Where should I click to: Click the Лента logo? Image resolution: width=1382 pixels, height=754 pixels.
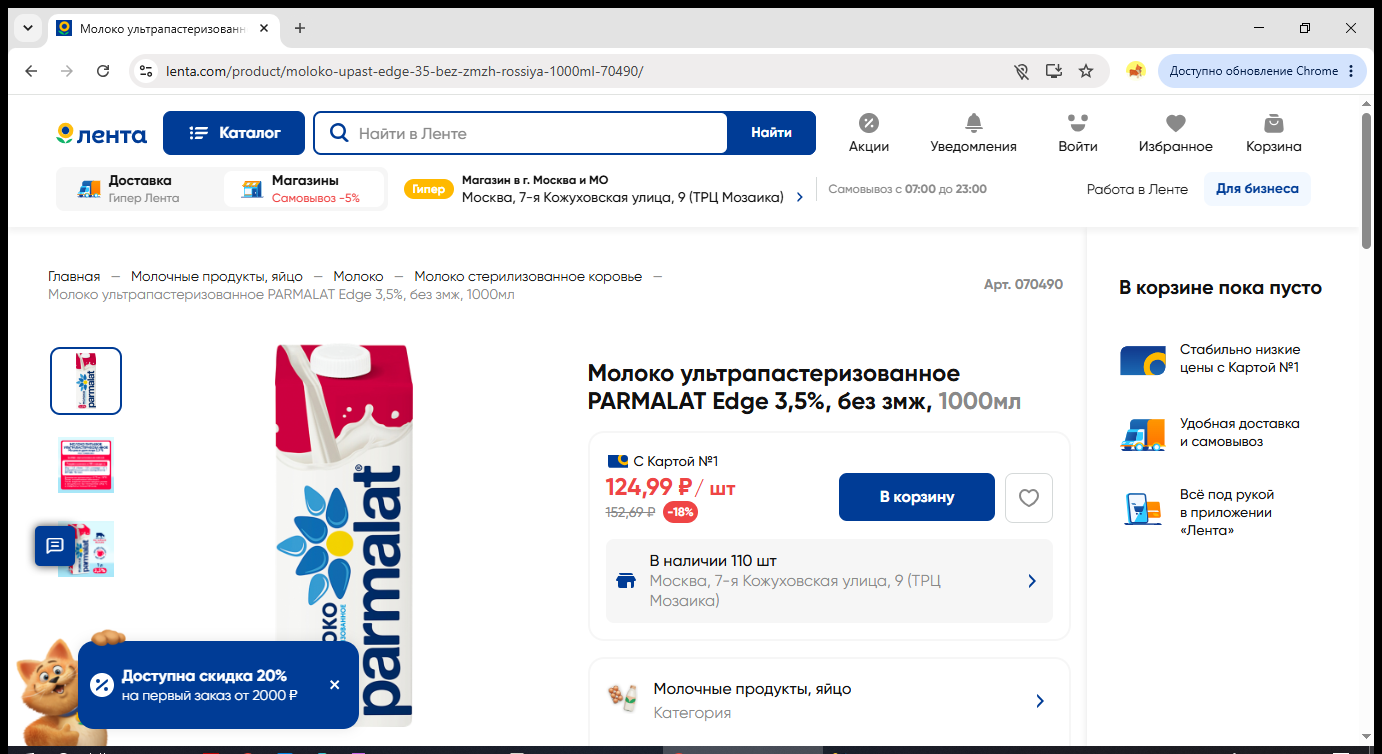[101, 133]
